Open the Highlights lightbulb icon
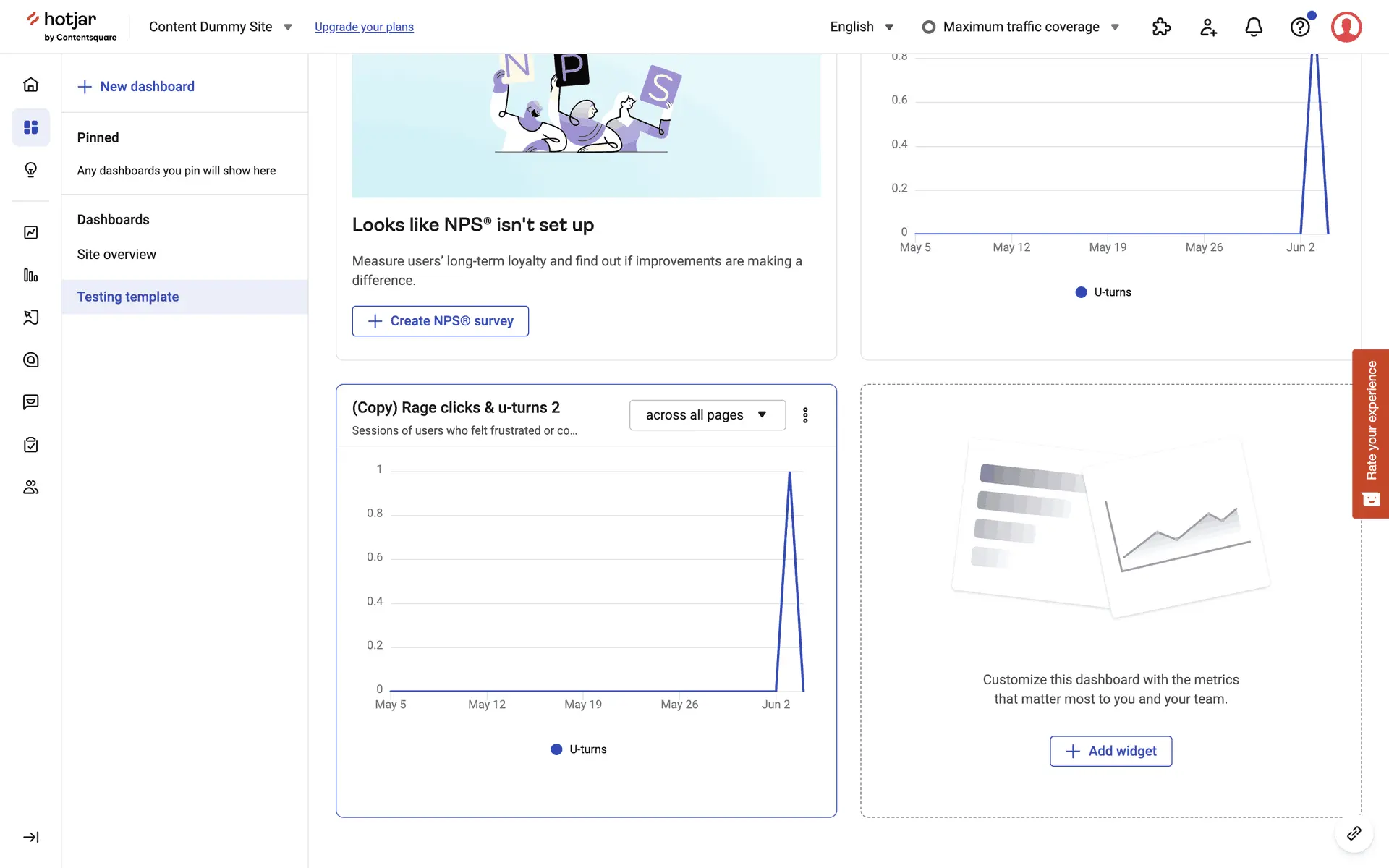This screenshot has height=868, width=1389. click(30, 170)
